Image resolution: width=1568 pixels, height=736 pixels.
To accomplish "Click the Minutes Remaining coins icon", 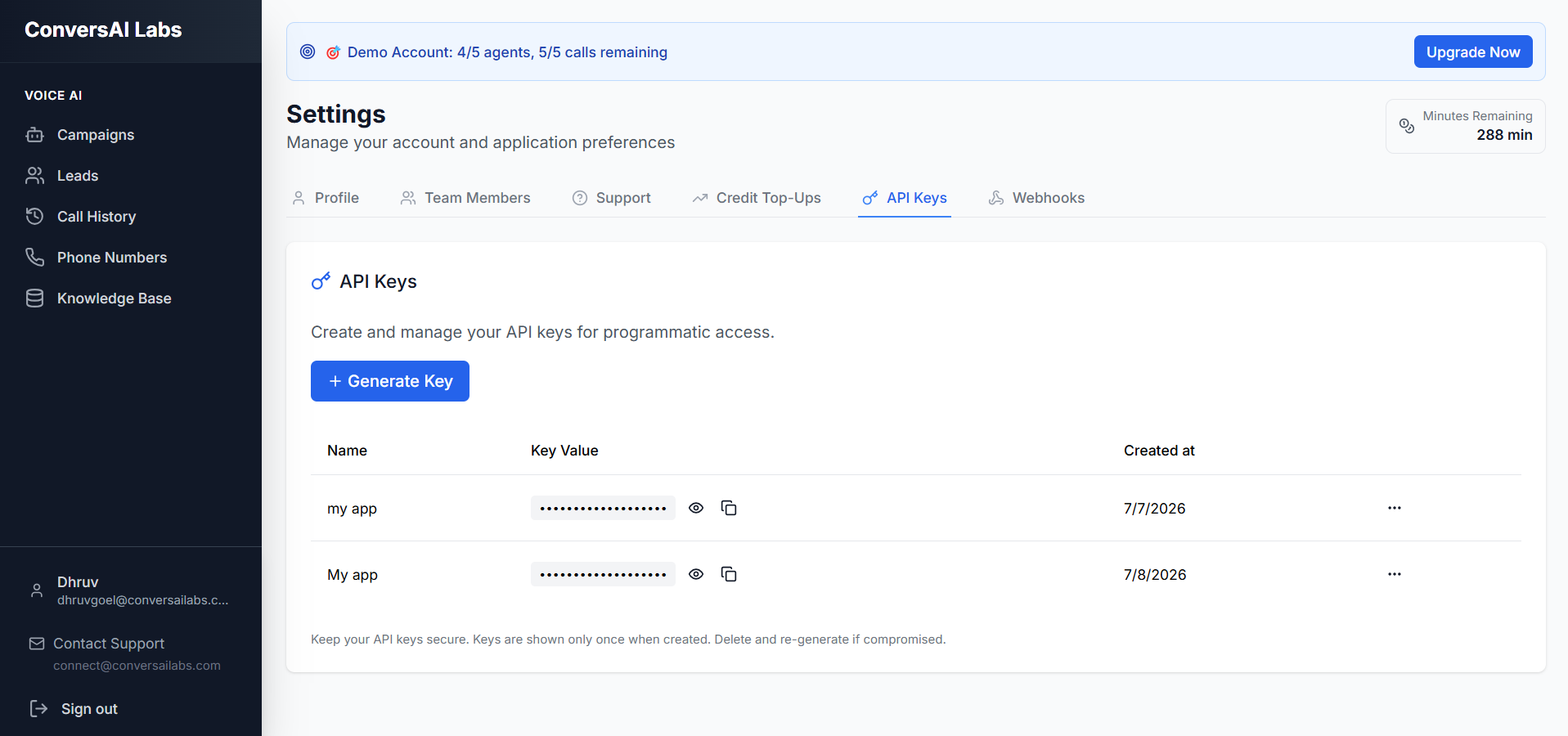I will [x=1407, y=126].
